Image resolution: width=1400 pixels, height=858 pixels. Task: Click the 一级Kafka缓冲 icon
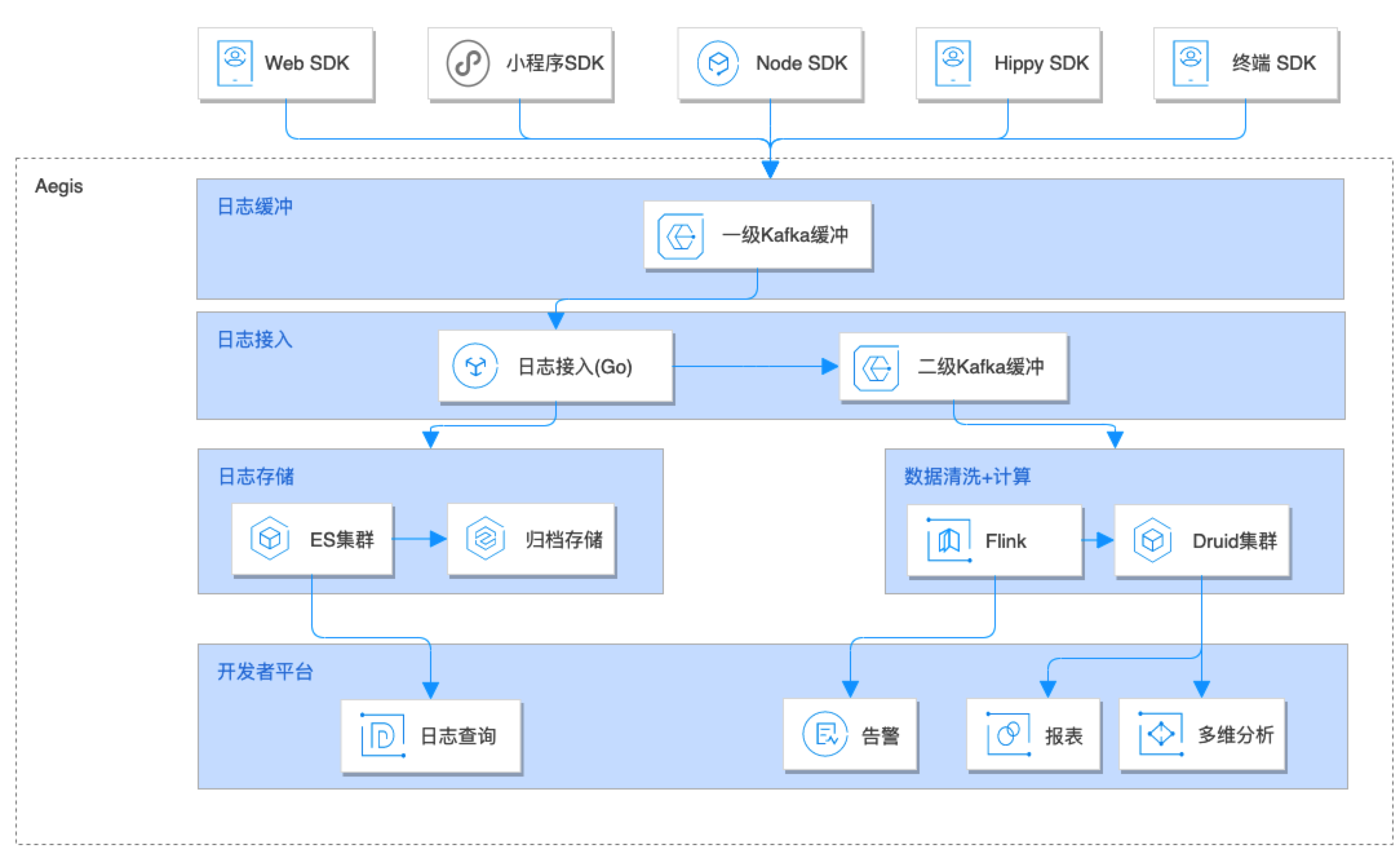tap(680, 236)
